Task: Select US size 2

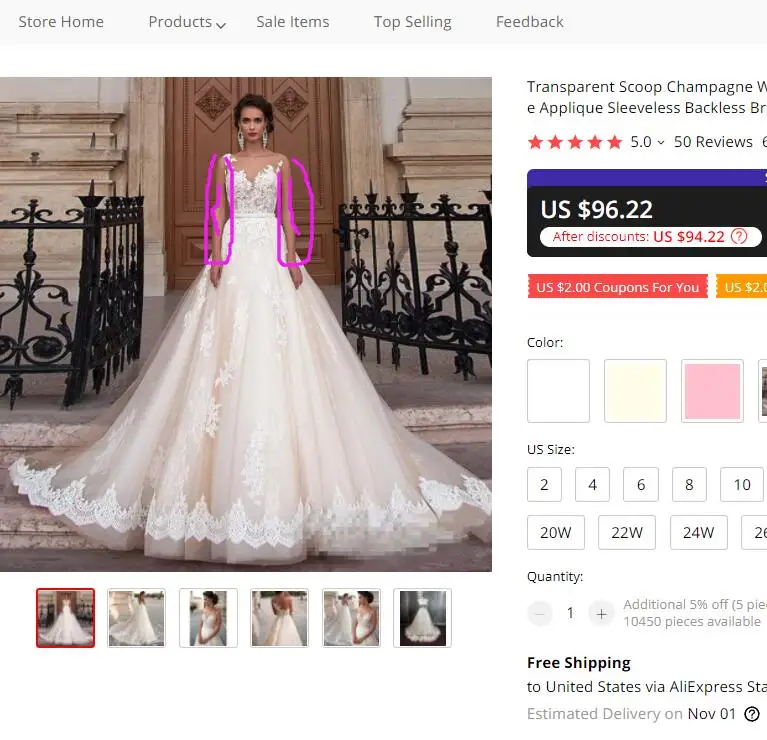Action: (544, 484)
